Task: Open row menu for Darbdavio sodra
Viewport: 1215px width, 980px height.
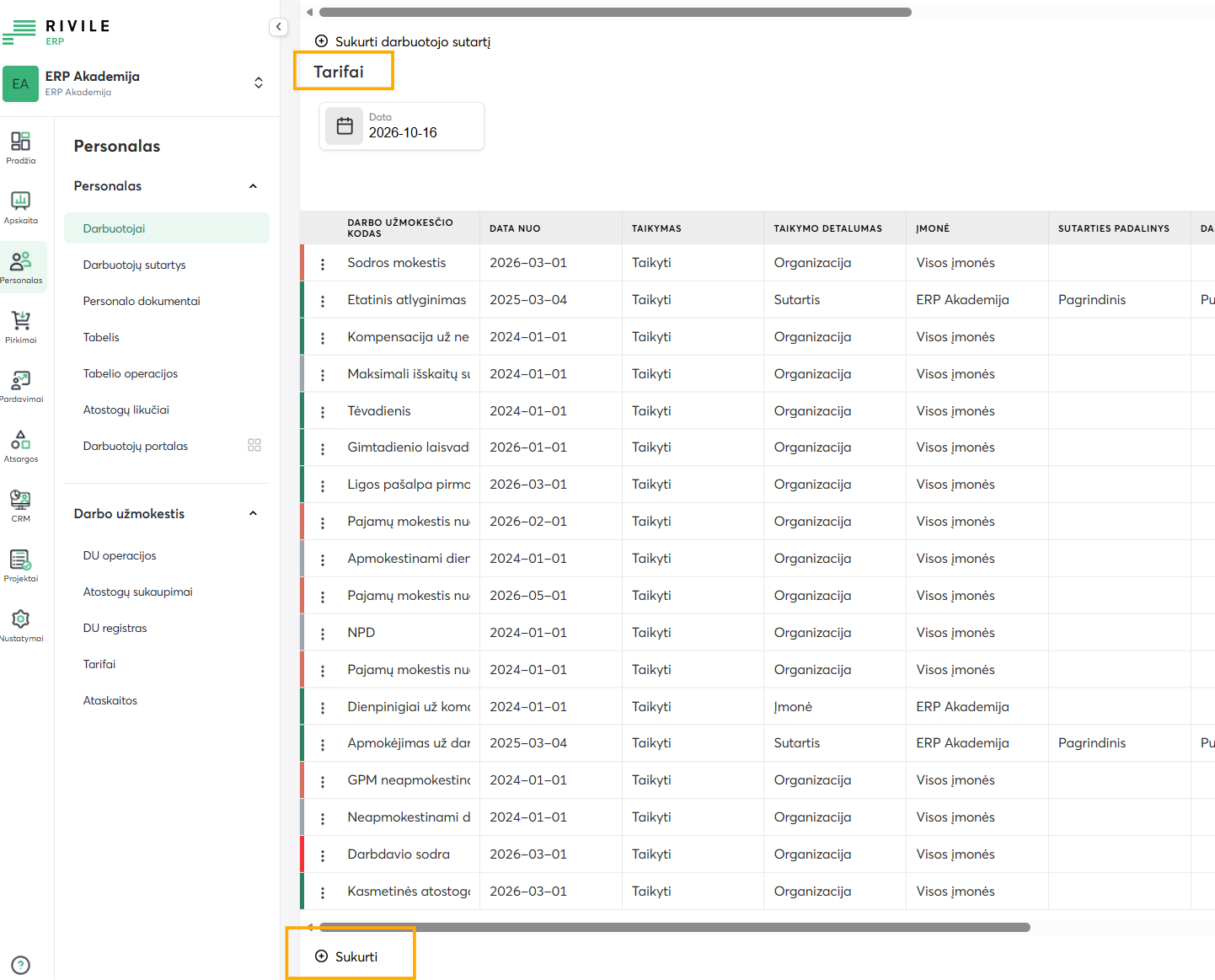Action: (323, 855)
